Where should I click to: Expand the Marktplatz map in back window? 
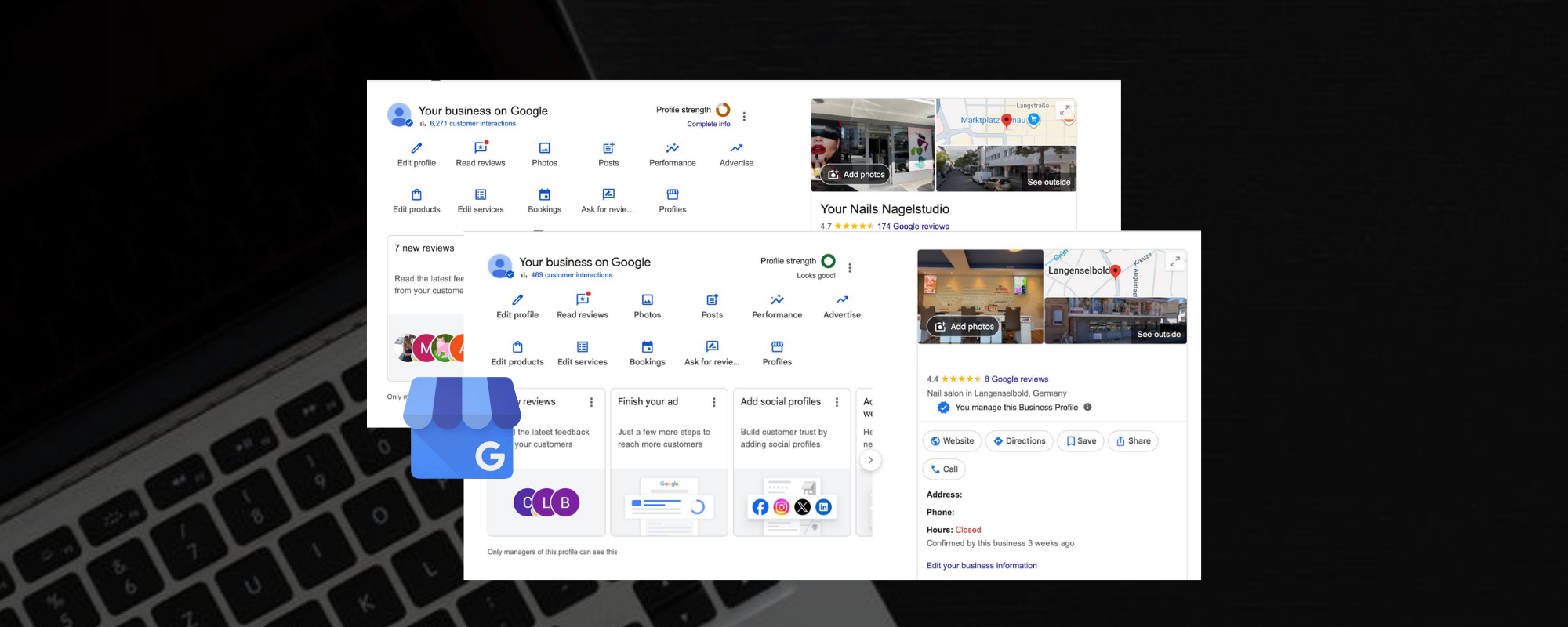[x=1065, y=111]
